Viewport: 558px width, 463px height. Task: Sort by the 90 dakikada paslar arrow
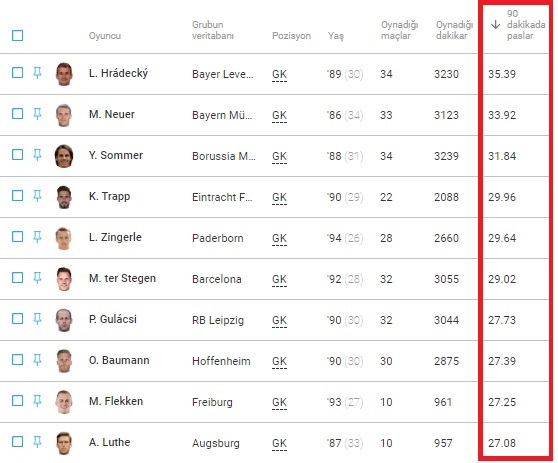495,25
